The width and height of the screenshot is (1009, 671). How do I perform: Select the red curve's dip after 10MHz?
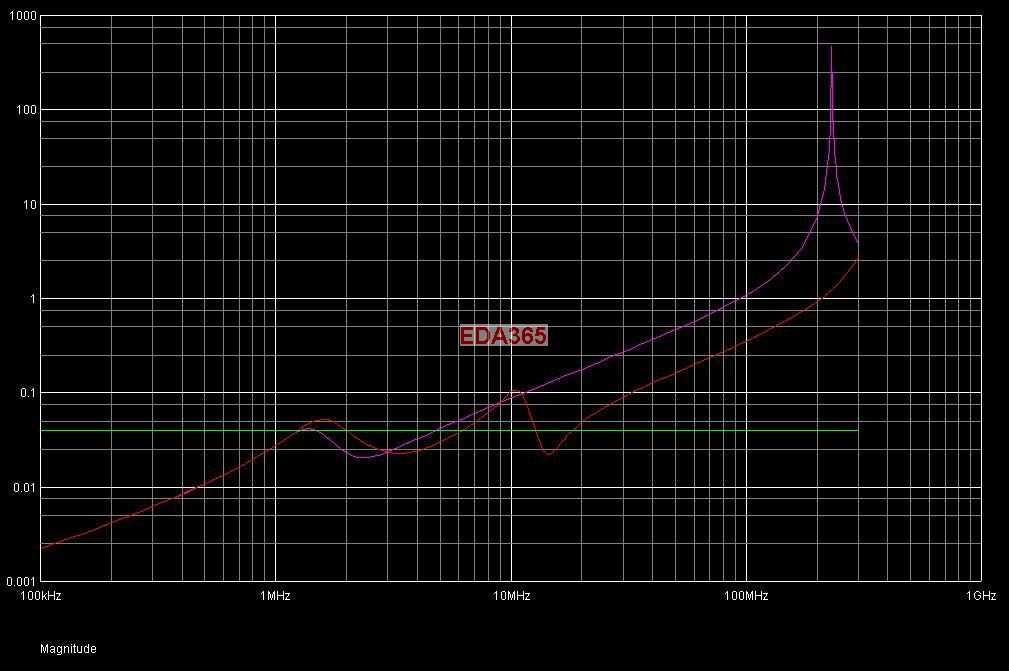pos(548,454)
